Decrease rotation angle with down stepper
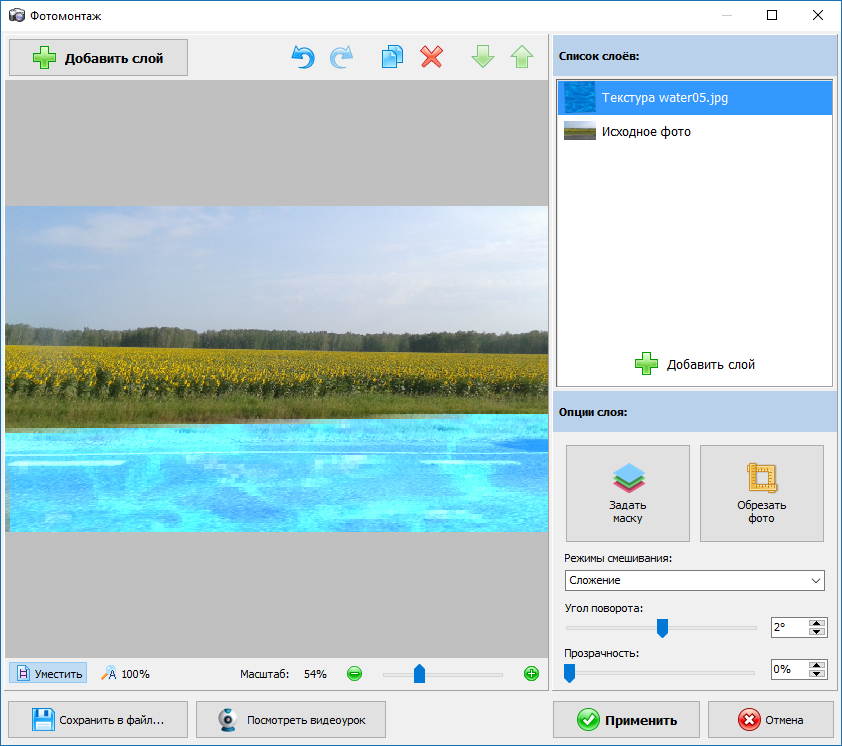 817,632
